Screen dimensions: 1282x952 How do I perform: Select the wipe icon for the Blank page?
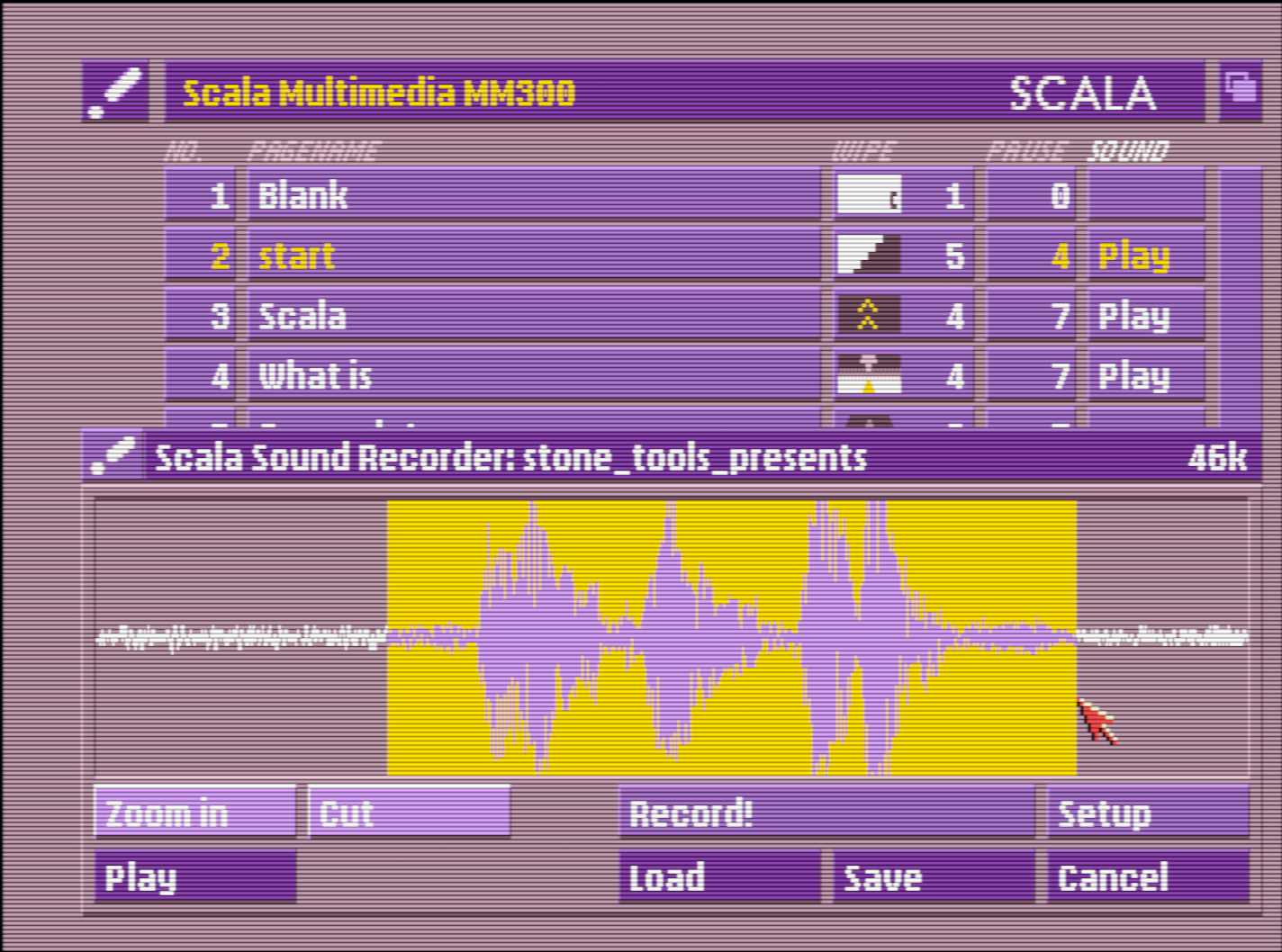coord(867,194)
